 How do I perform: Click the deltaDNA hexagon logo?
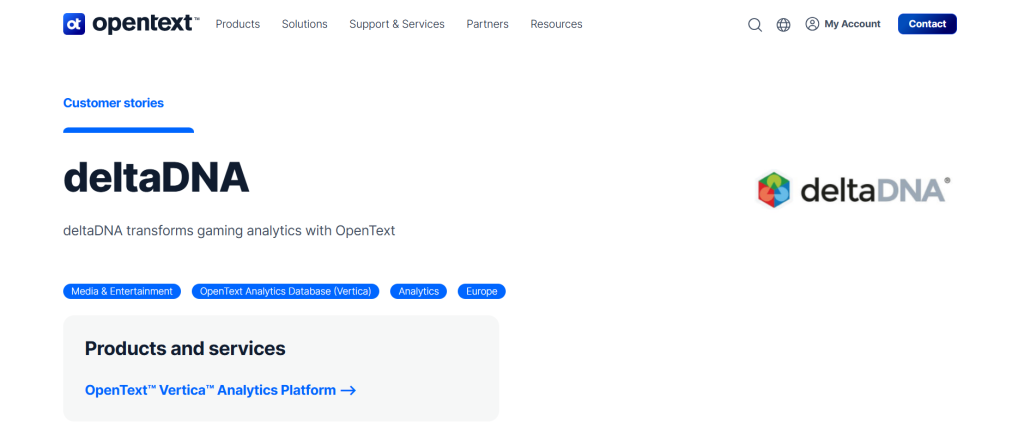[x=774, y=190]
